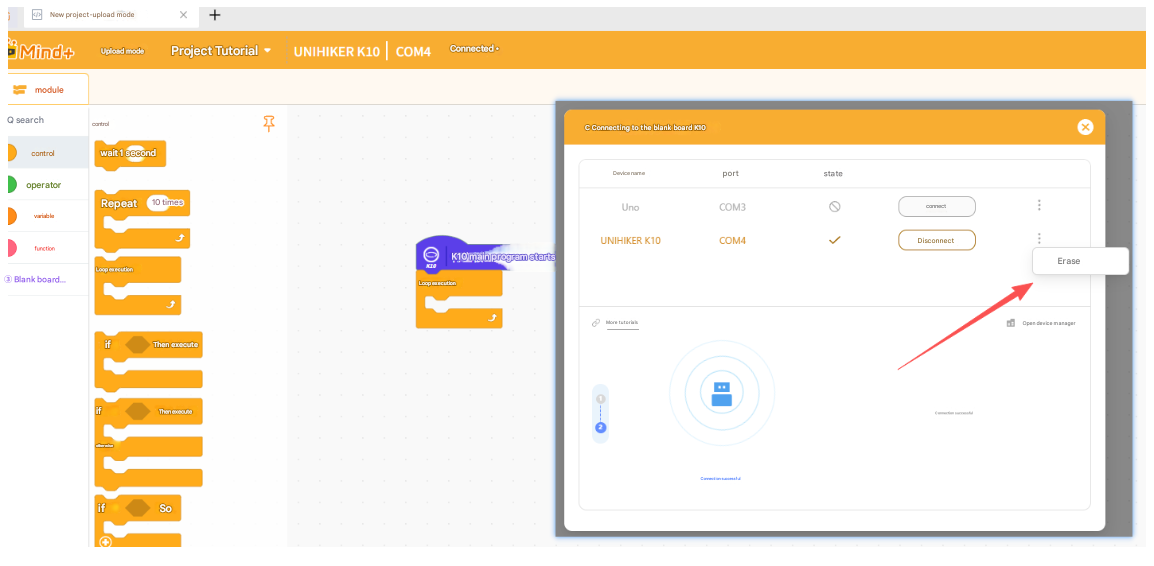Open three-dot menu for Uno row
Image resolution: width=1154 pixels, height=566 pixels.
tap(1038, 205)
